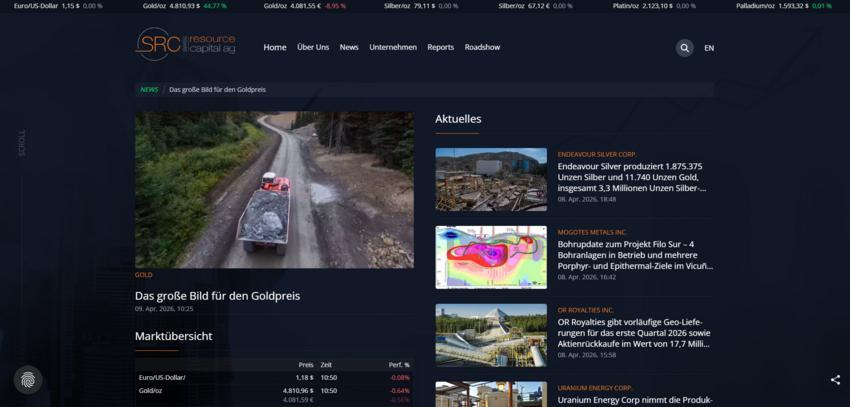Click MOGOTES METALS INC. company label
Image resolution: width=850 pixels, height=407 pixels.
pyautogui.click(x=593, y=232)
